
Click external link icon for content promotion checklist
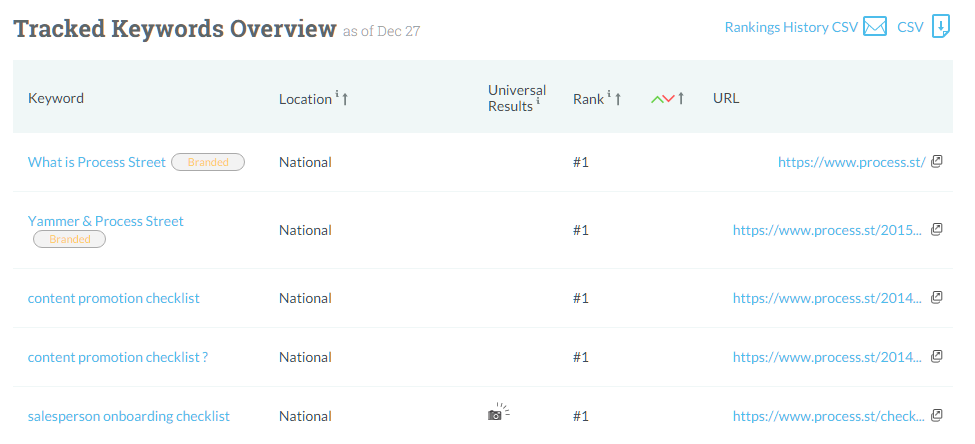(937, 297)
